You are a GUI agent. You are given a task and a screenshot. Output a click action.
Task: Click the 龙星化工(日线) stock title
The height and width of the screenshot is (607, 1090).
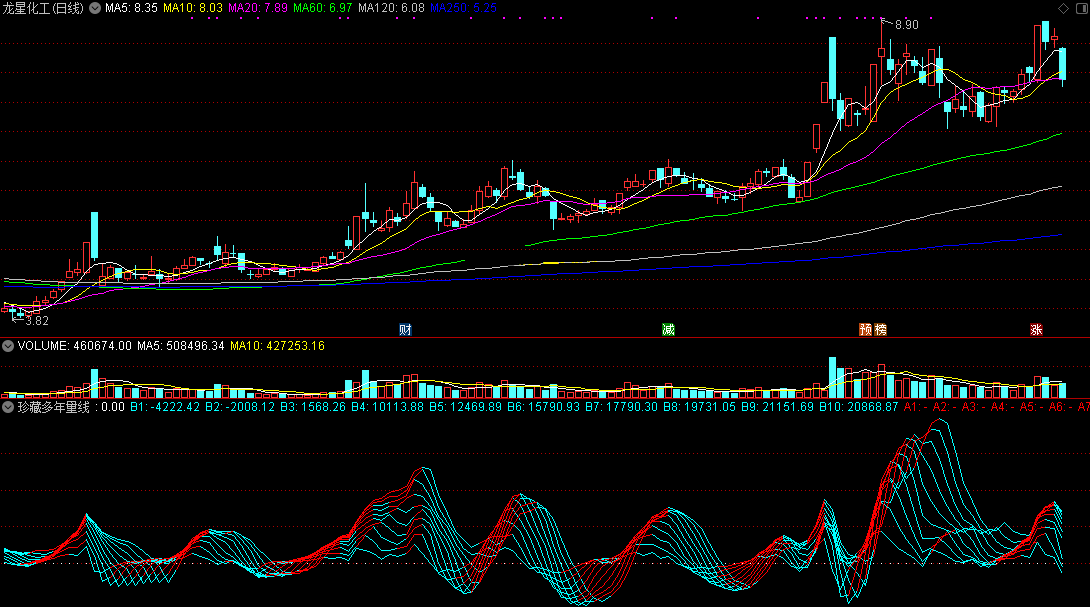(x=43, y=8)
